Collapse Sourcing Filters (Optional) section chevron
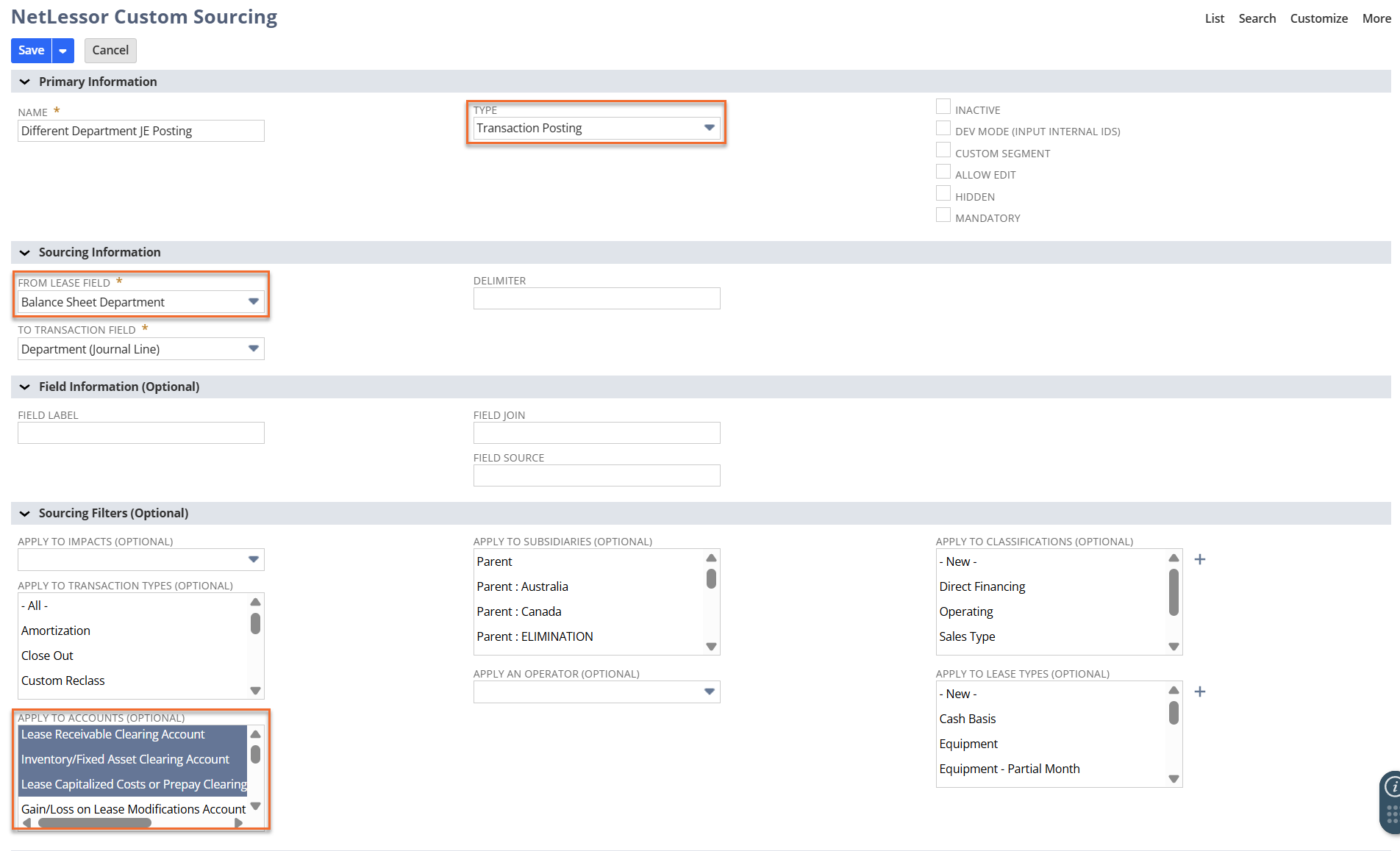 (x=25, y=514)
